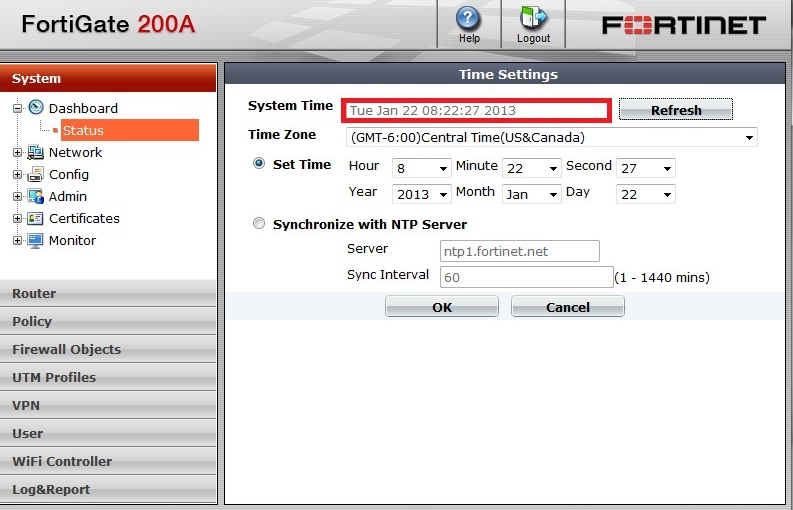Open the Minute dropdown
The width and height of the screenshot is (793, 510).
(x=532, y=168)
